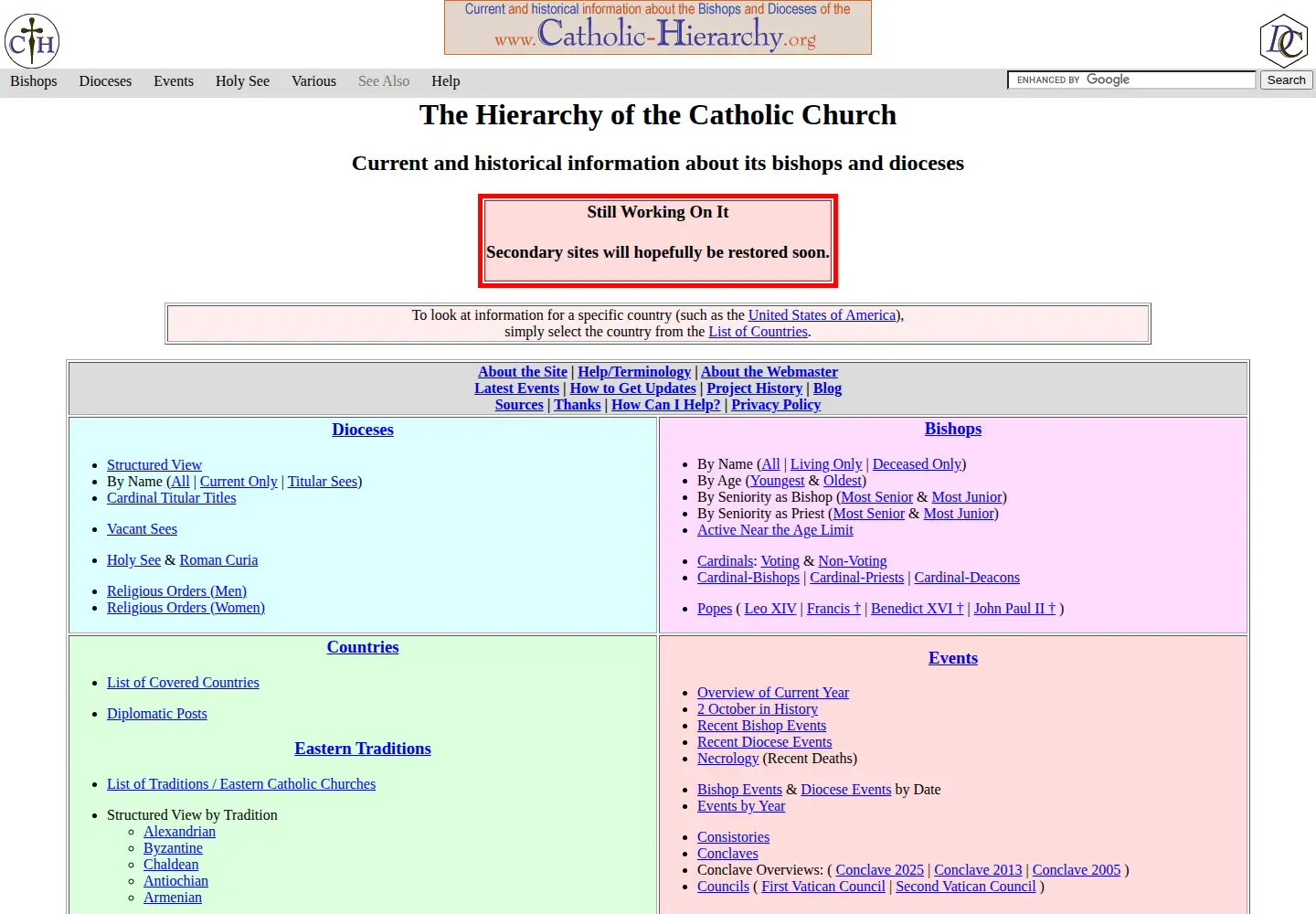Go to About the Site
The image size is (1316, 914).
(523, 372)
